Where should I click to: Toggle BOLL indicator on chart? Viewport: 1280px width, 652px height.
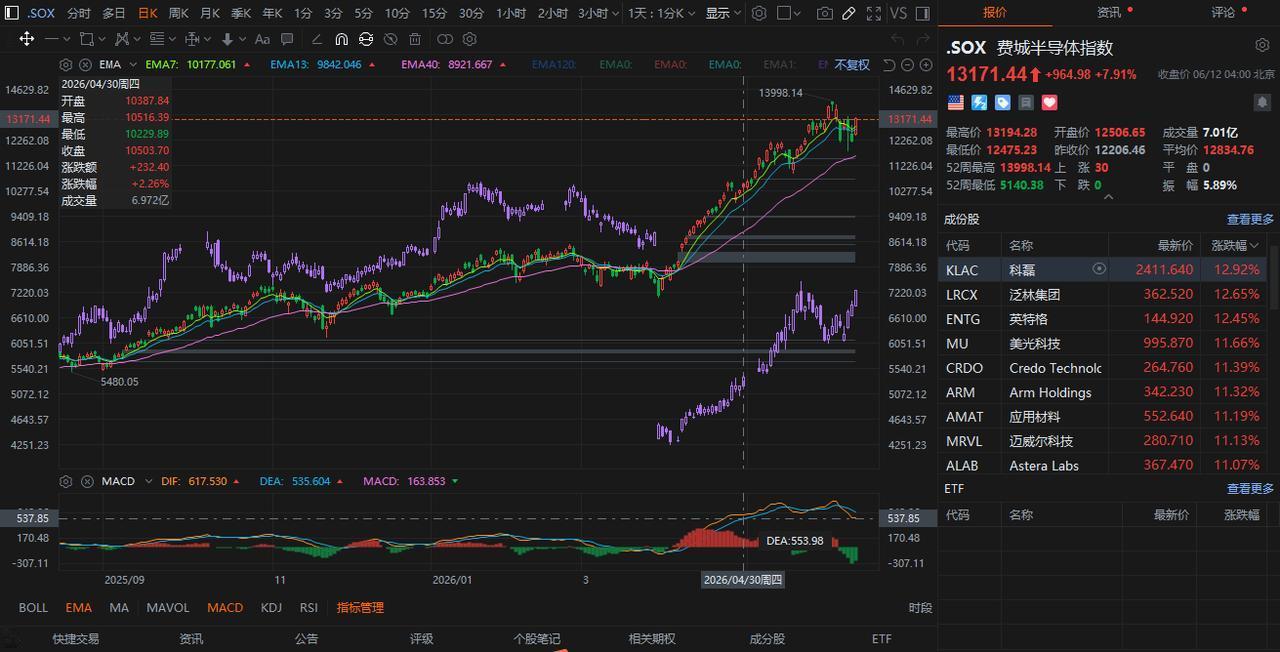click(33, 607)
